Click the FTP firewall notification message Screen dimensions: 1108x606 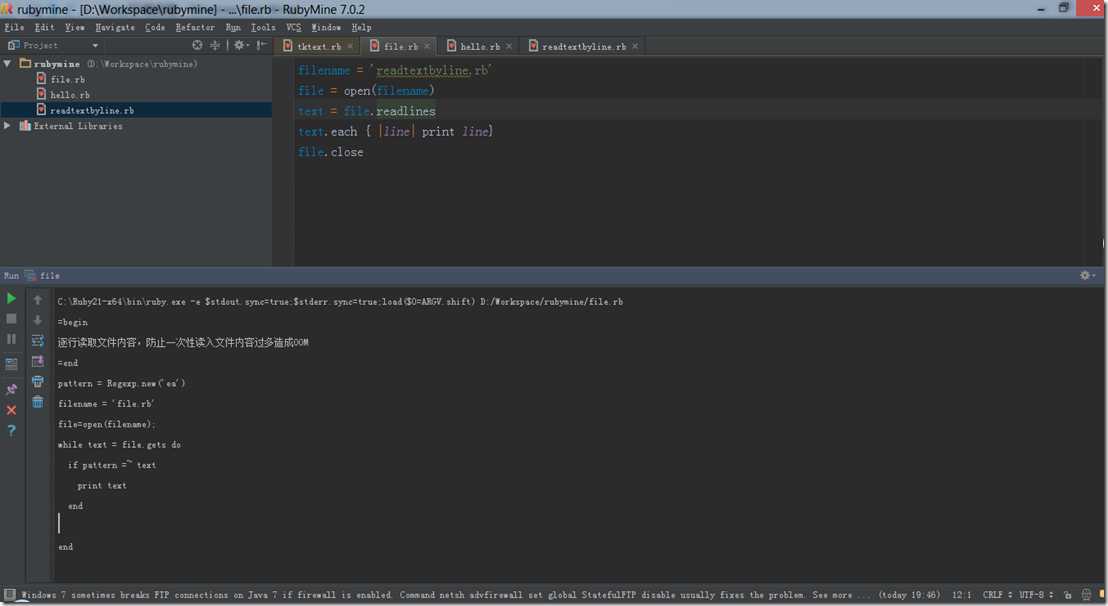(481, 595)
